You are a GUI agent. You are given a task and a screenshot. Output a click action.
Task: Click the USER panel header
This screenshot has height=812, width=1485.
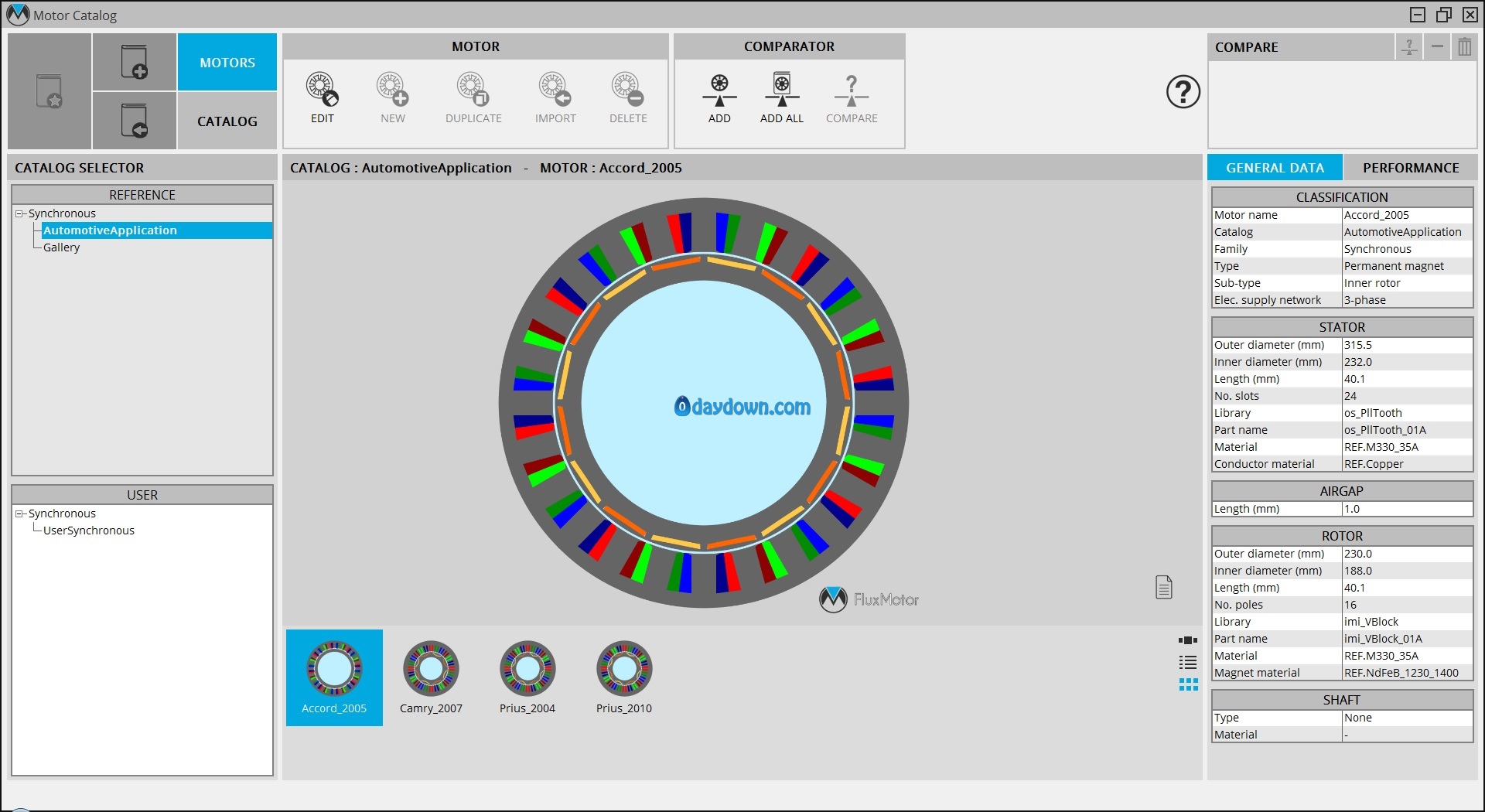(x=142, y=495)
